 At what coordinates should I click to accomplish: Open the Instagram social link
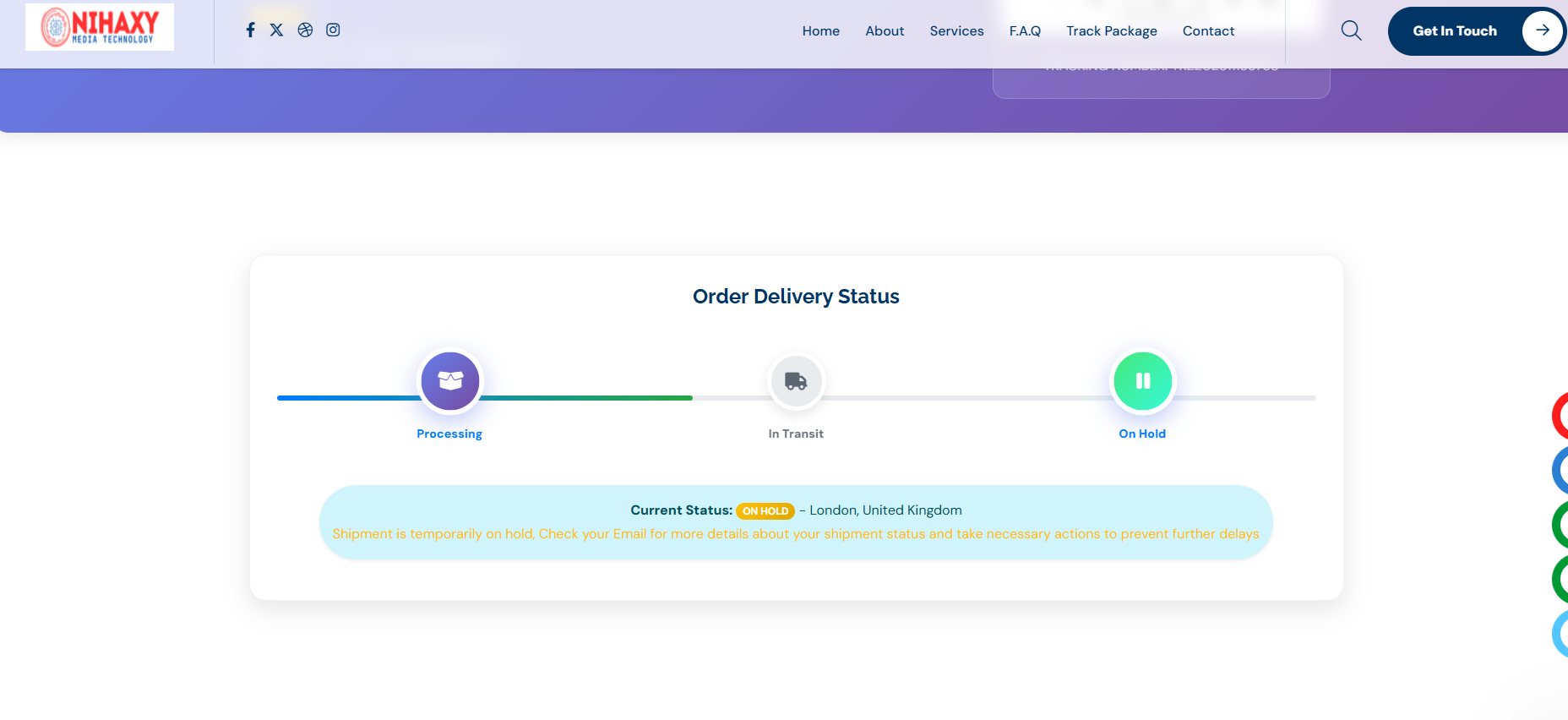[333, 30]
